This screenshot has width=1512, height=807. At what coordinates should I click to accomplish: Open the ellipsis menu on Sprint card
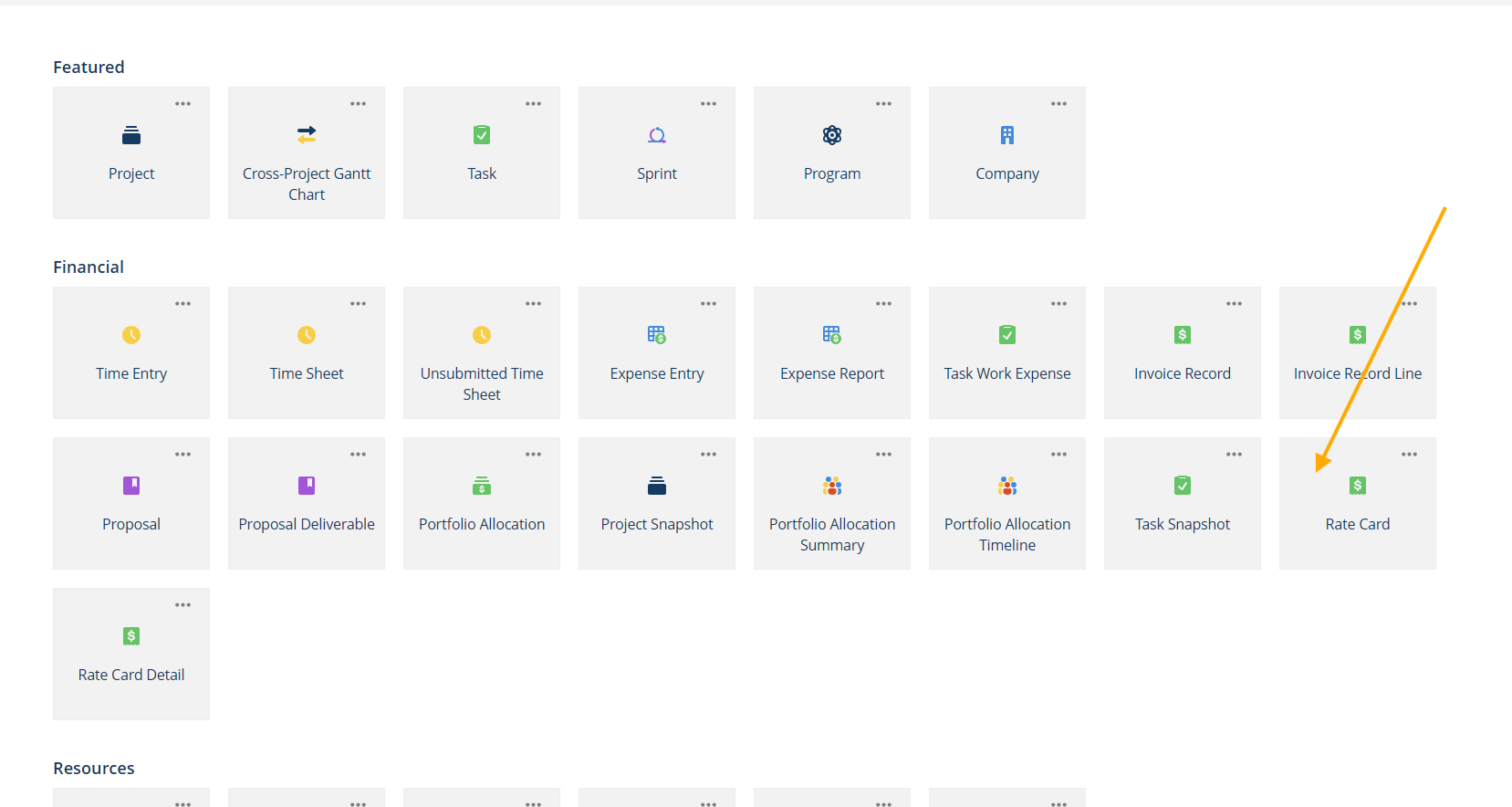[x=709, y=104]
